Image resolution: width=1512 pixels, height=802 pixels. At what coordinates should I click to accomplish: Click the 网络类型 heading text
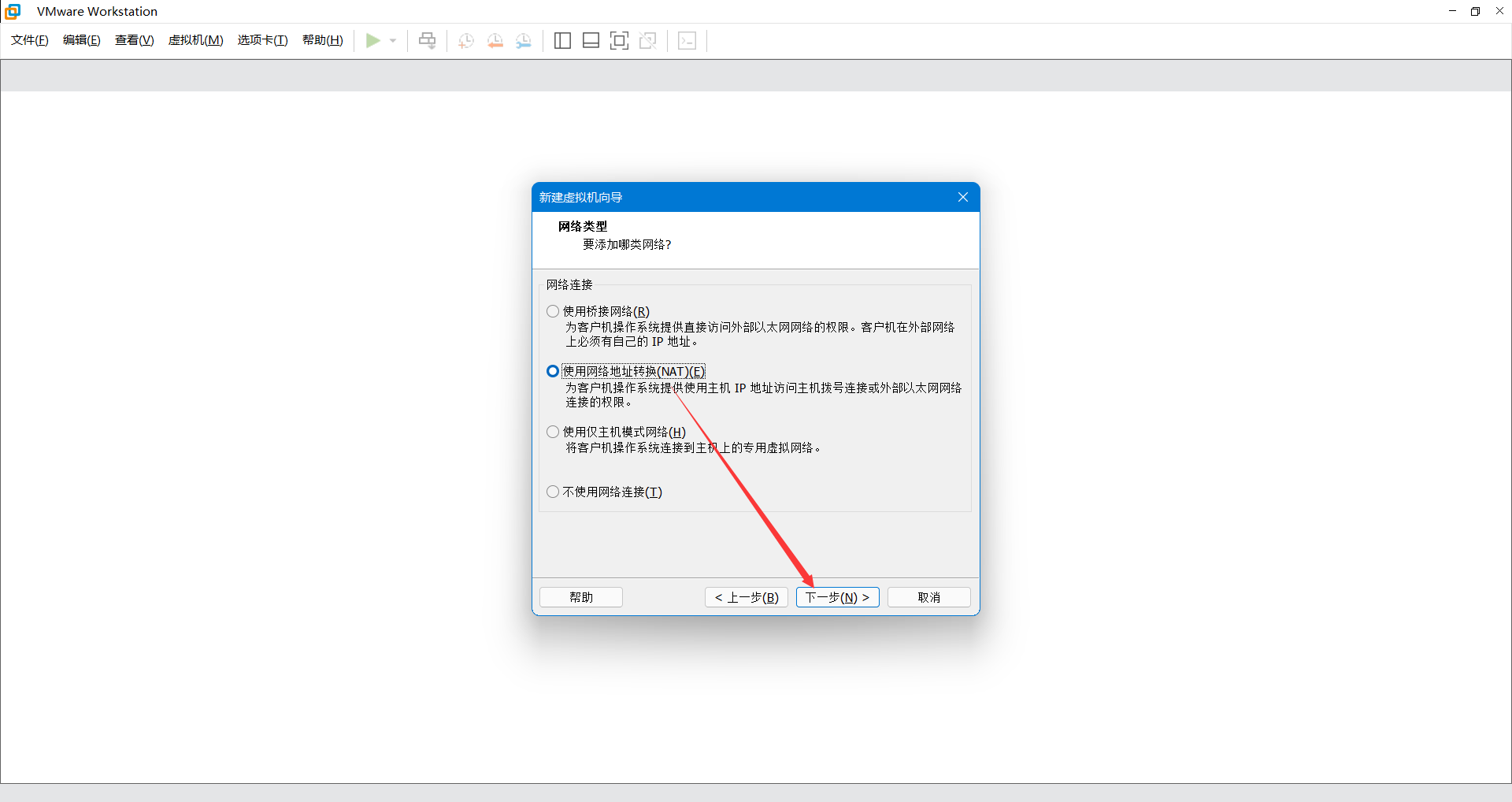583,226
